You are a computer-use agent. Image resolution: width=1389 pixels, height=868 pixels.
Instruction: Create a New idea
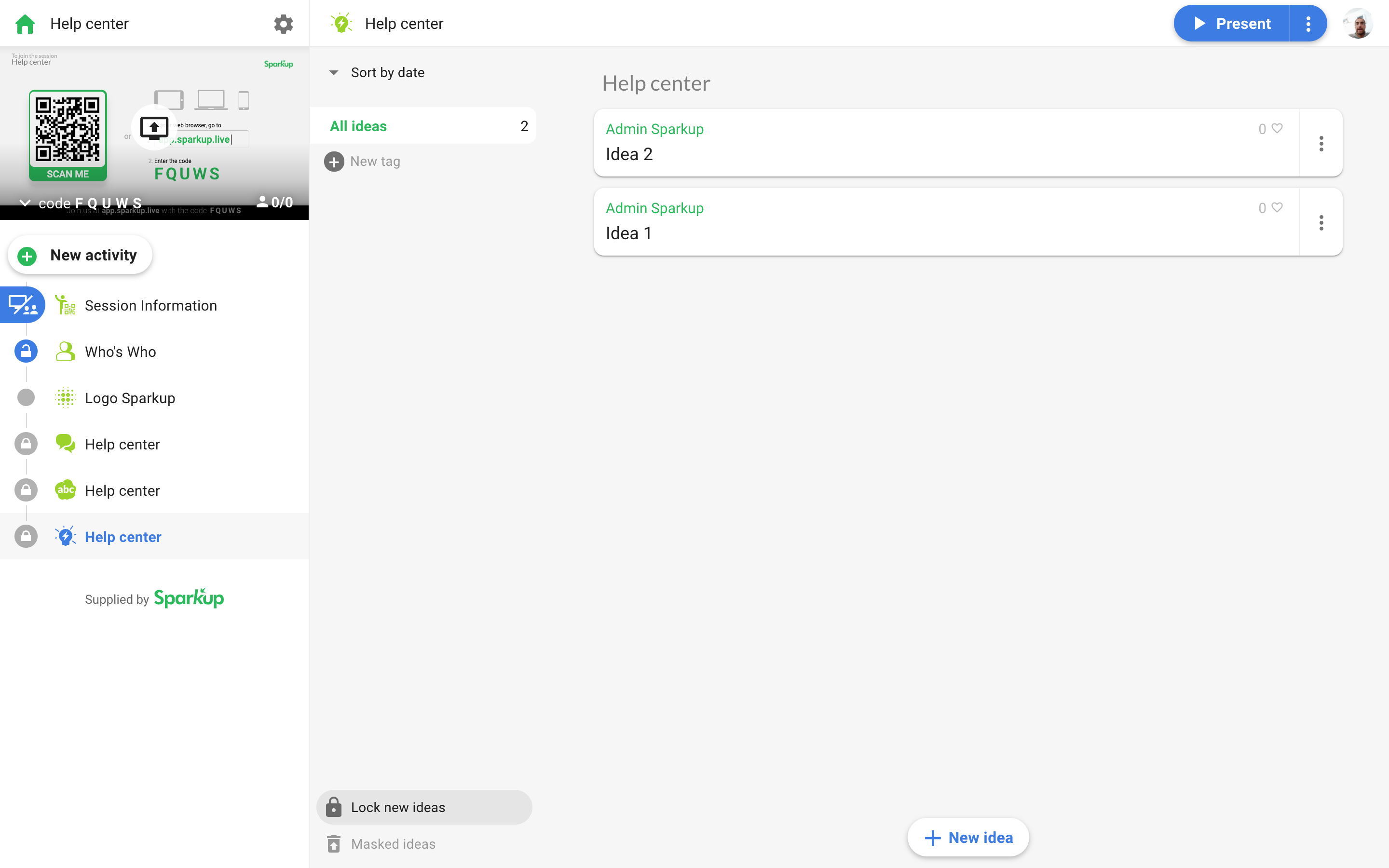[x=968, y=838]
